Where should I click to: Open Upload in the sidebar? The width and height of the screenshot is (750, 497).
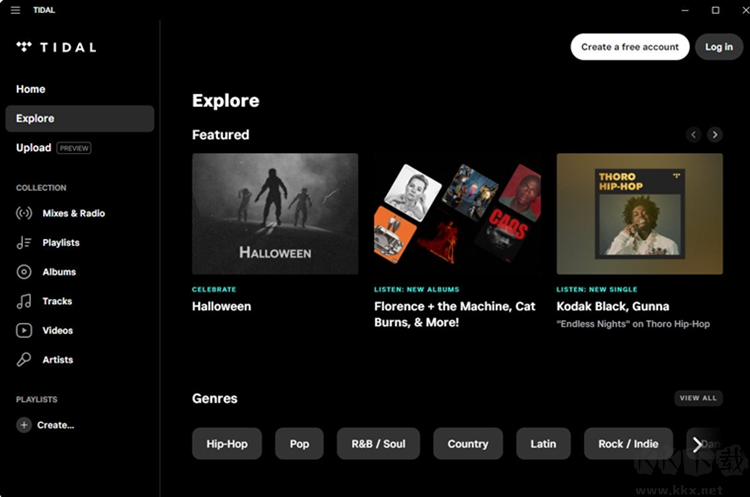pyautogui.click(x=33, y=147)
